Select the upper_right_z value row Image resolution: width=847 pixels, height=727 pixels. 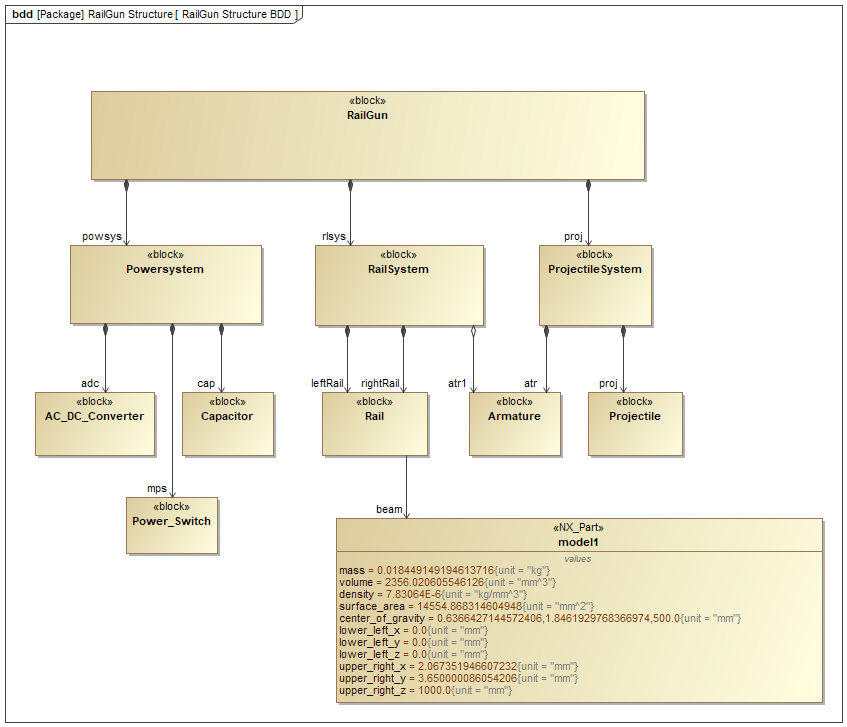(x=426, y=690)
